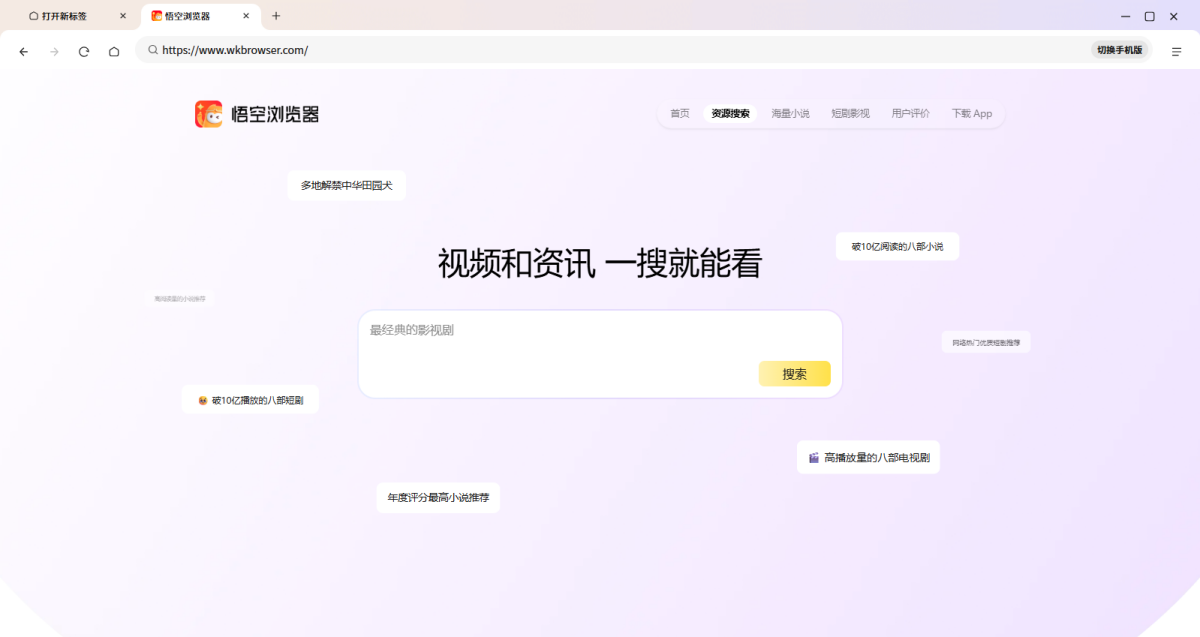Focus the 最经典的影视剧 search box

click(600, 354)
